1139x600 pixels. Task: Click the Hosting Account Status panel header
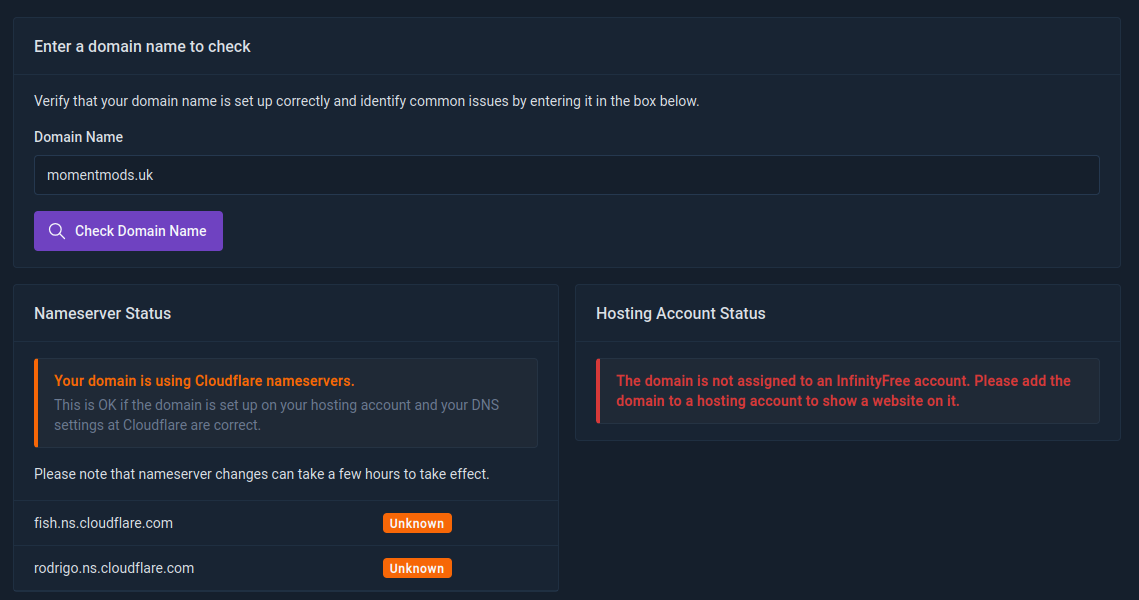(680, 314)
